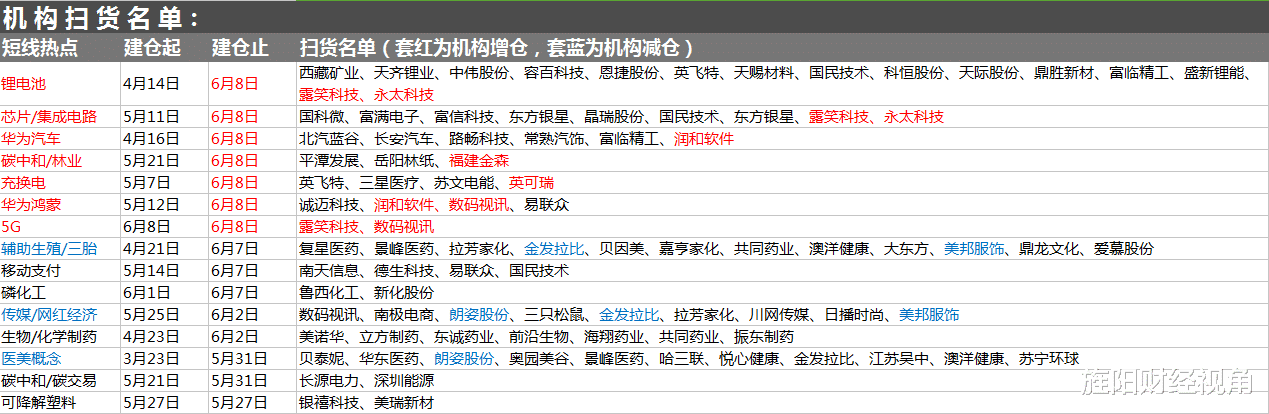This screenshot has width=1269, height=414.
Task: Select the 6月1日 start date cell
Action: pyautogui.click(x=145, y=292)
